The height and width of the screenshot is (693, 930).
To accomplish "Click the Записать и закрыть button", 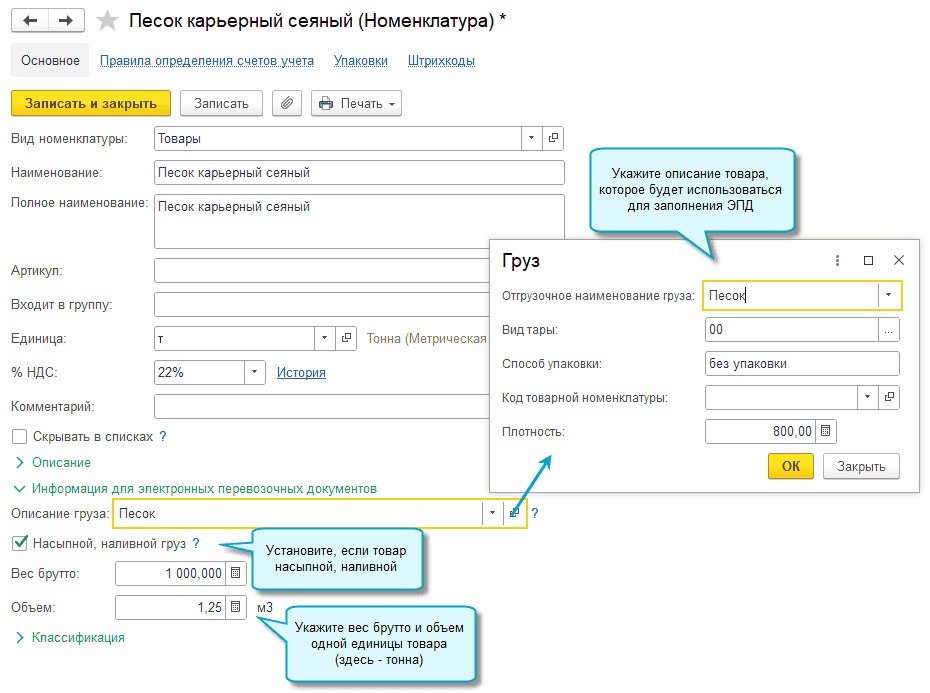I will point(91,103).
